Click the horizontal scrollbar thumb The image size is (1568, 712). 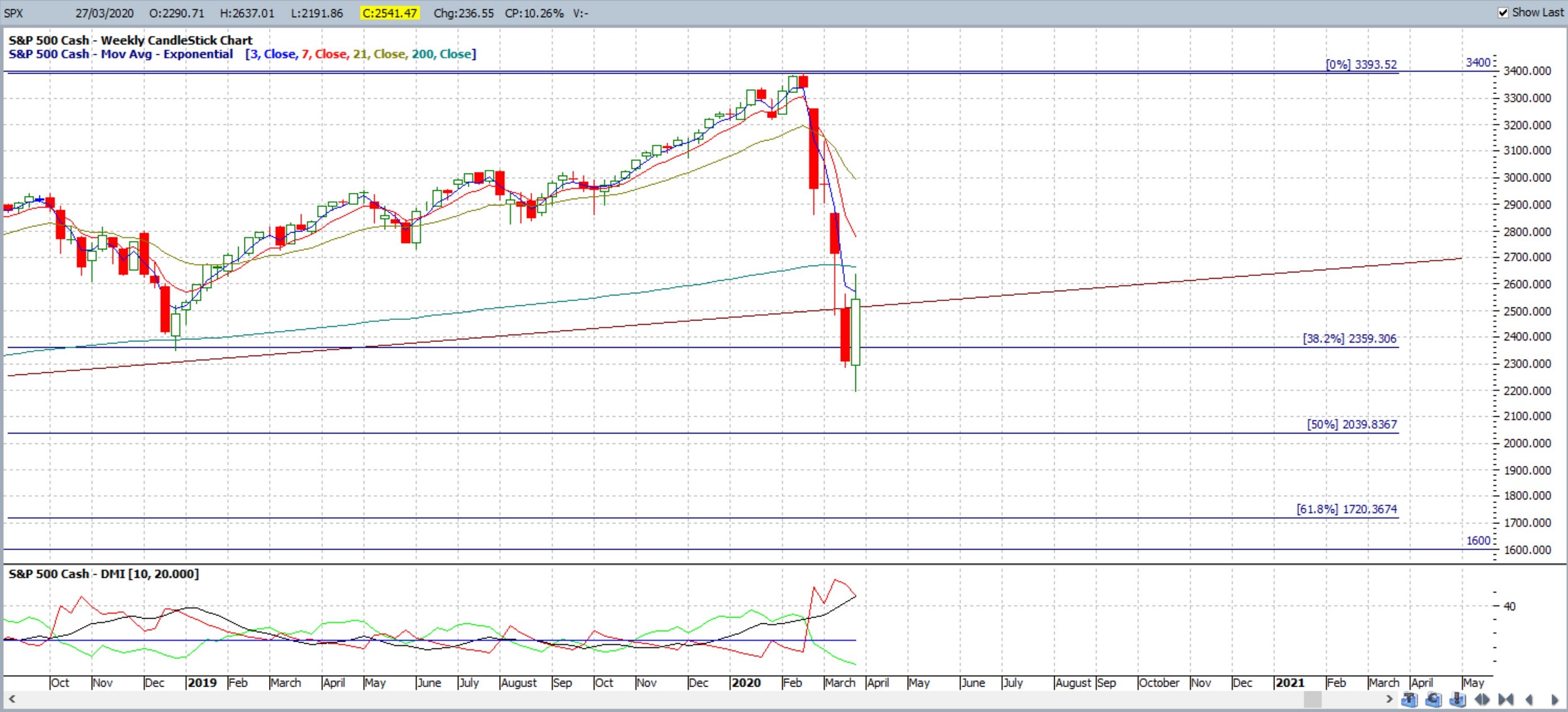(1313, 699)
